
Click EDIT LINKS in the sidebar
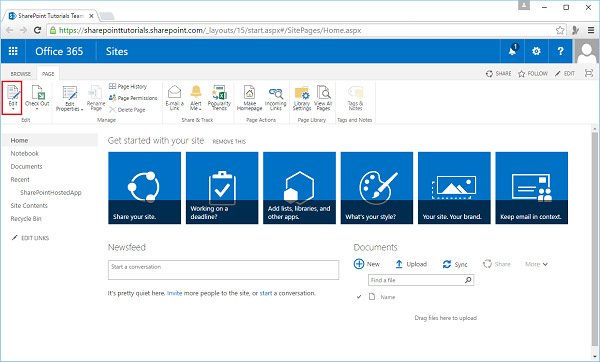coord(31,238)
